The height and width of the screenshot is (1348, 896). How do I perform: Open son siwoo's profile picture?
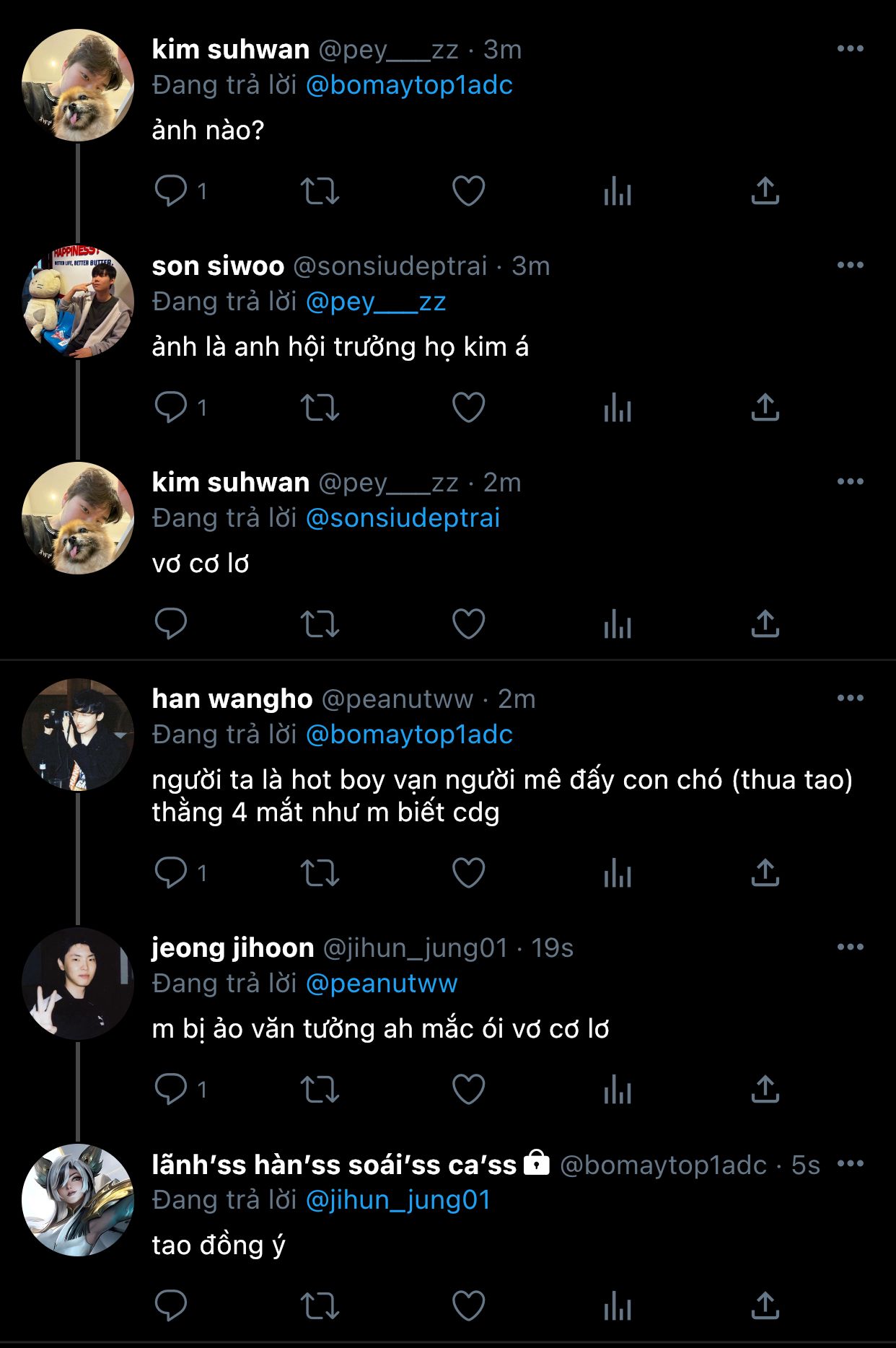[x=78, y=302]
